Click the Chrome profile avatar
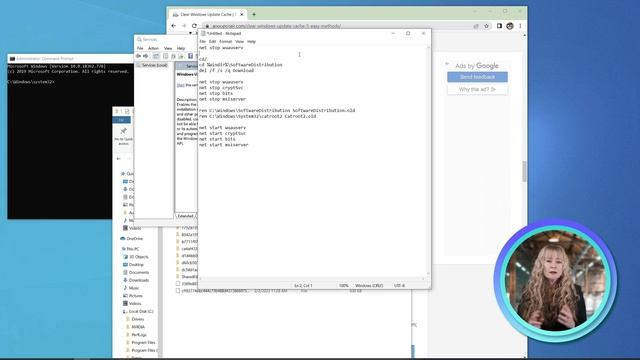Image resolution: width=640 pixels, height=360 pixels. (510, 26)
